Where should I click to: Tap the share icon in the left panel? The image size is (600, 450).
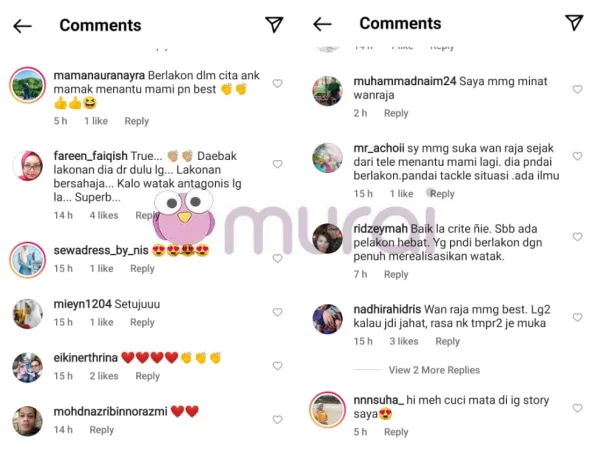pyautogui.click(x=274, y=25)
